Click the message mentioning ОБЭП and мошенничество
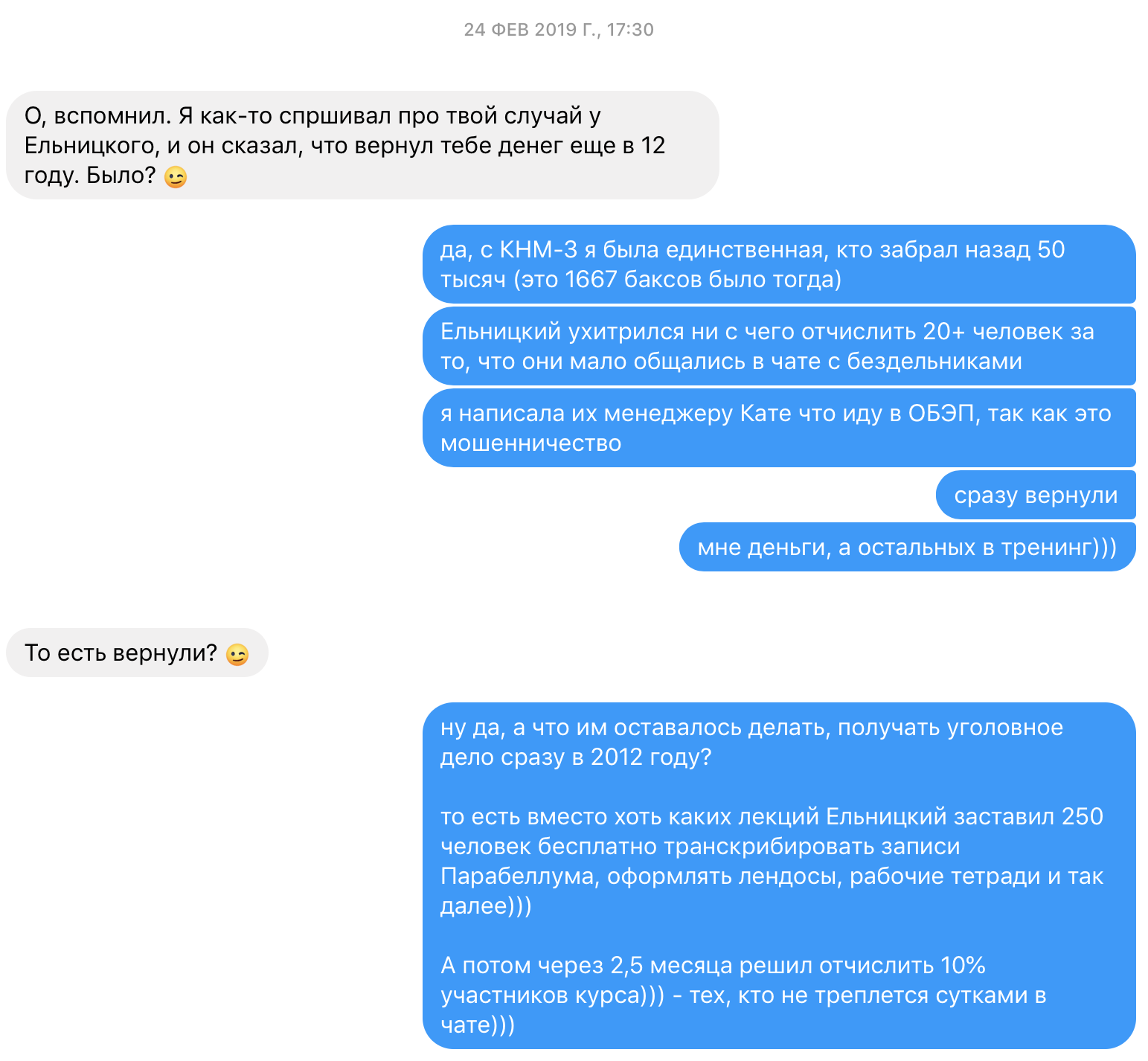The width and height of the screenshot is (1148, 1061). coord(779,428)
